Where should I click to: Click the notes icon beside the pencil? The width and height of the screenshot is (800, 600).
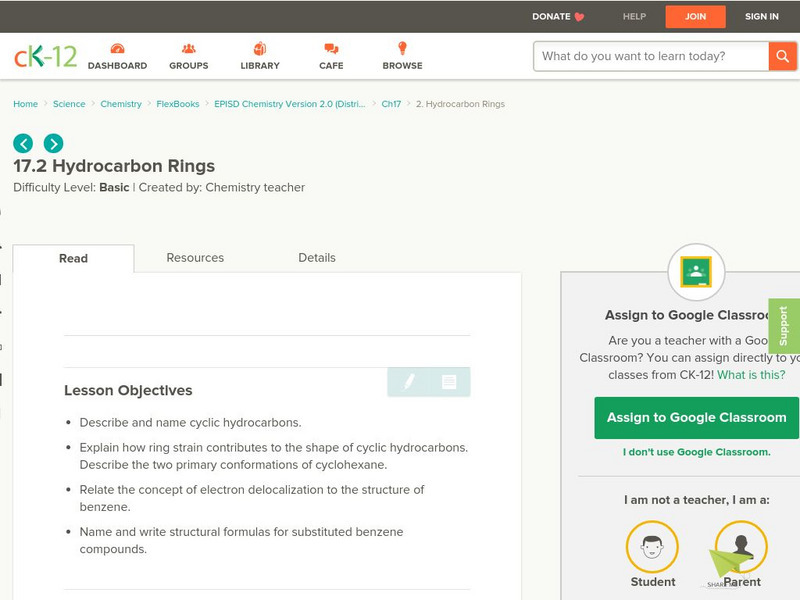[x=449, y=382]
